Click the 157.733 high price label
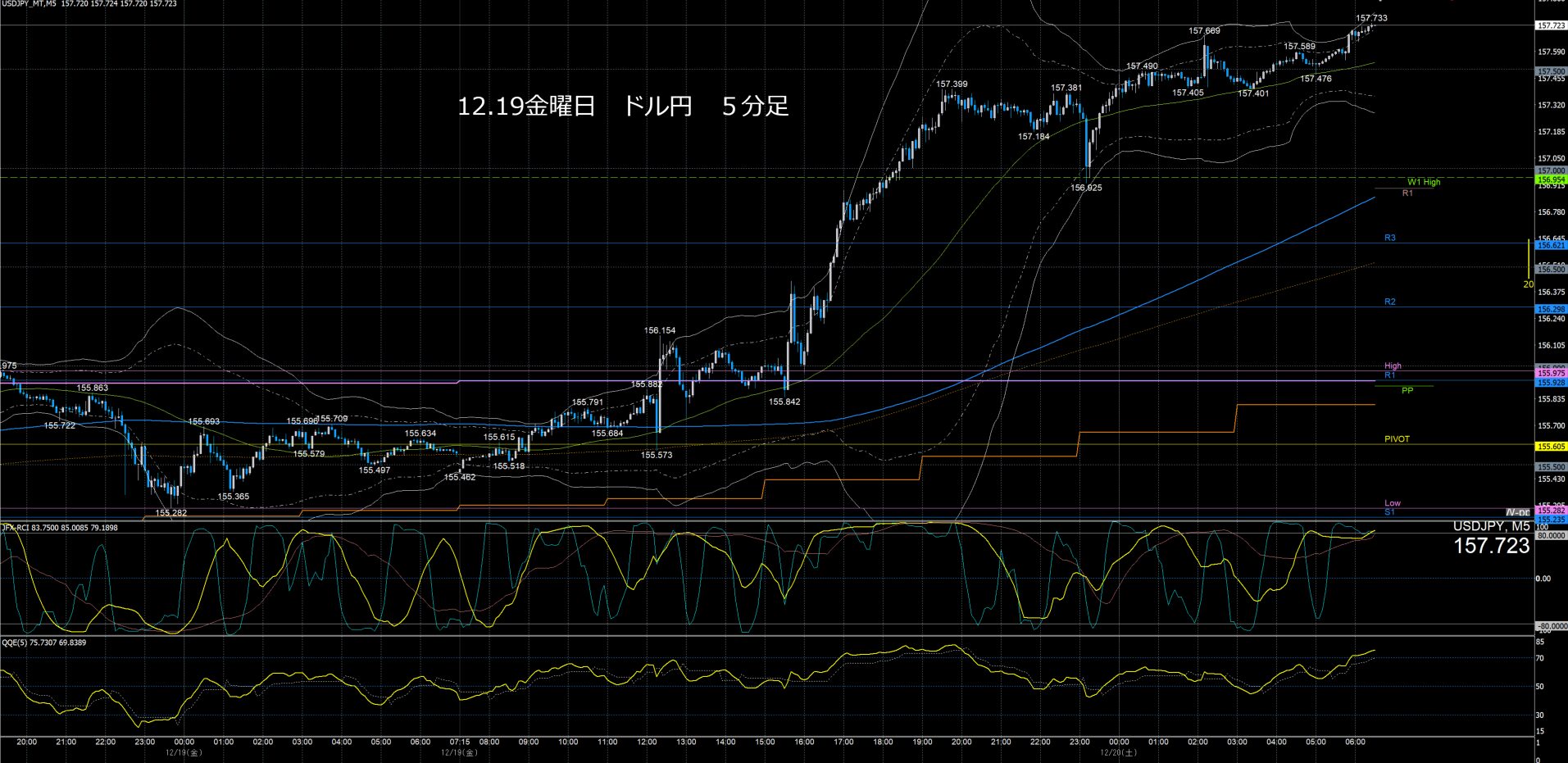The width and height of the screenshot is (1568, 763). coord(1371,18)
